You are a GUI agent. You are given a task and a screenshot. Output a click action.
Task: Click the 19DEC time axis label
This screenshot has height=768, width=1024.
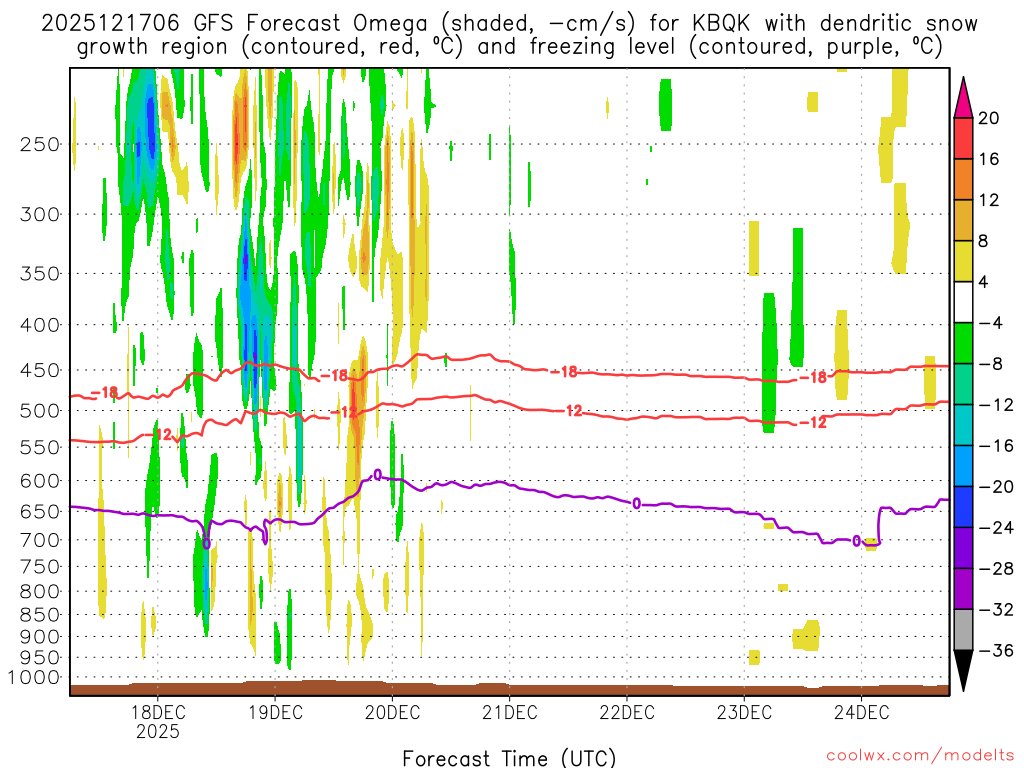click(x=275, y=712)
